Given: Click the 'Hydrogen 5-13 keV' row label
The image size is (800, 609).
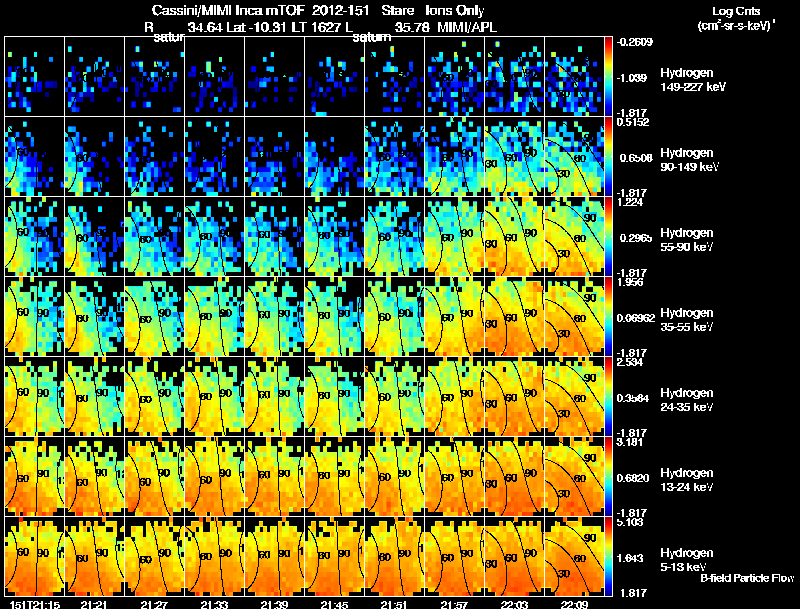Looking at the screenshot, I should (687, 560).
